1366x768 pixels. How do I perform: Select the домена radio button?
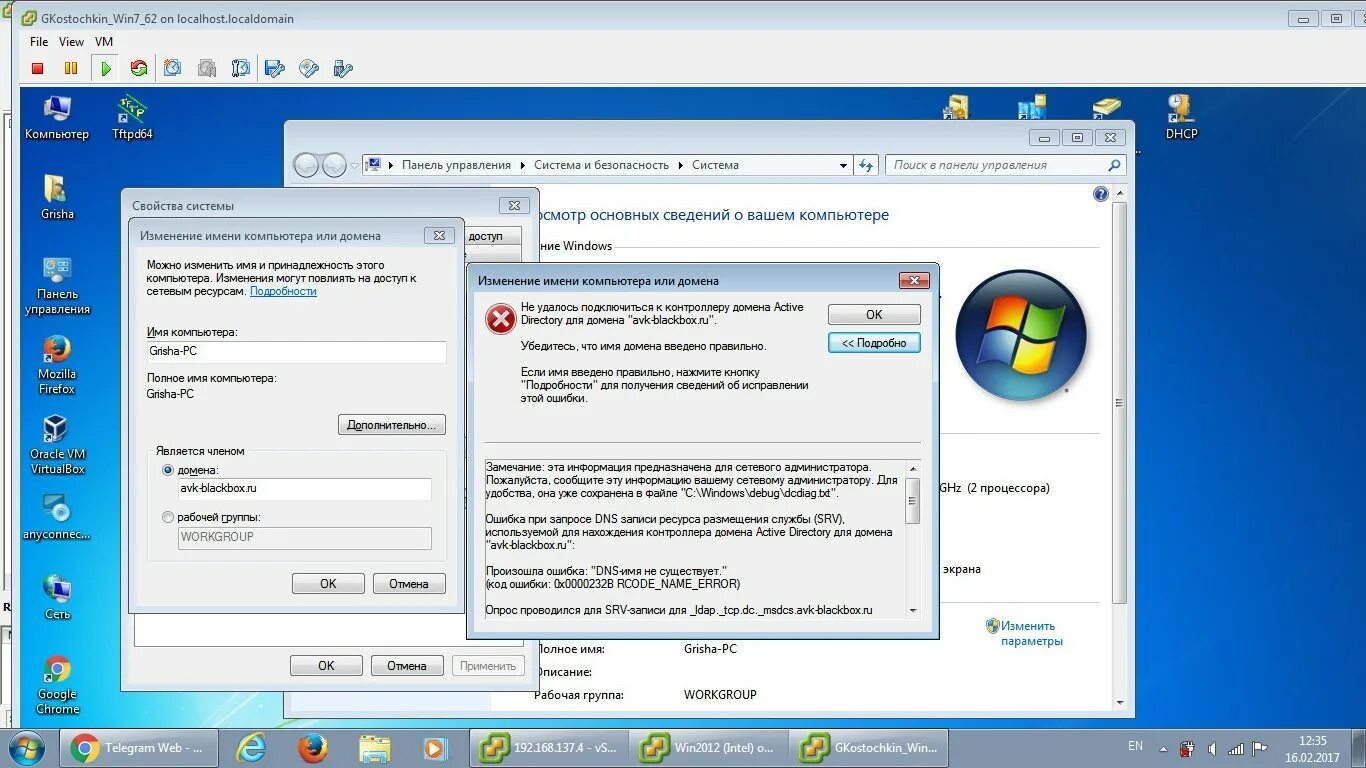(168, 470)
